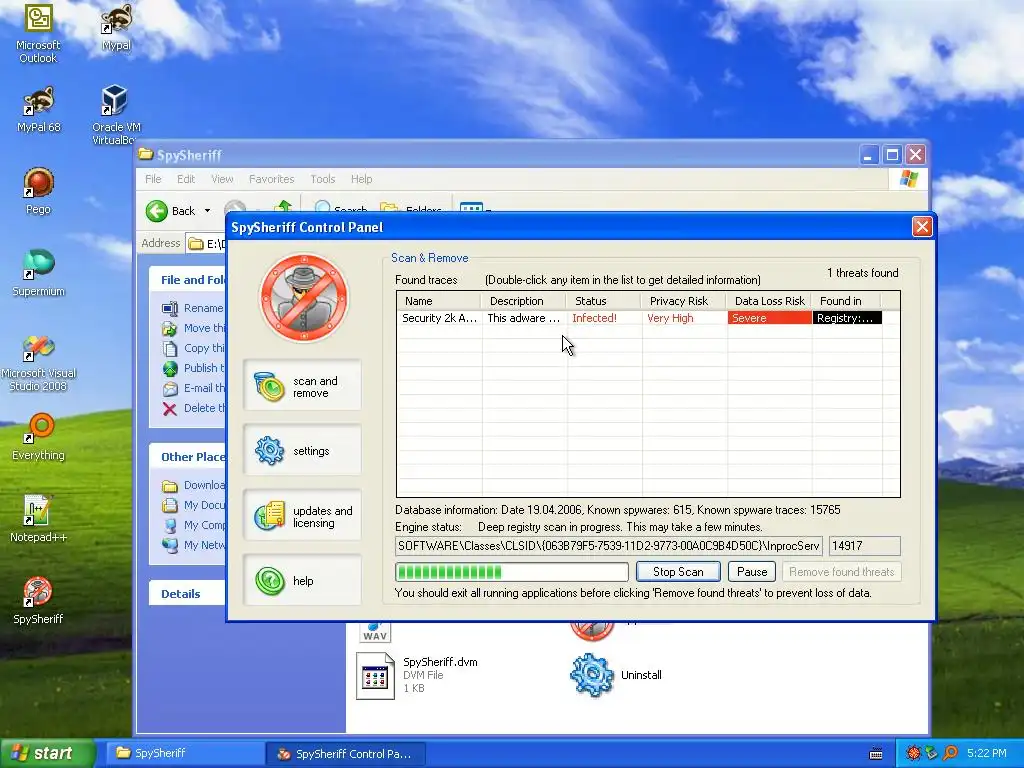Open Microsoft Outlook desktop icon
Image resolution: width=1024 pixels, height=768 pixels.
(x=38, y=34)
